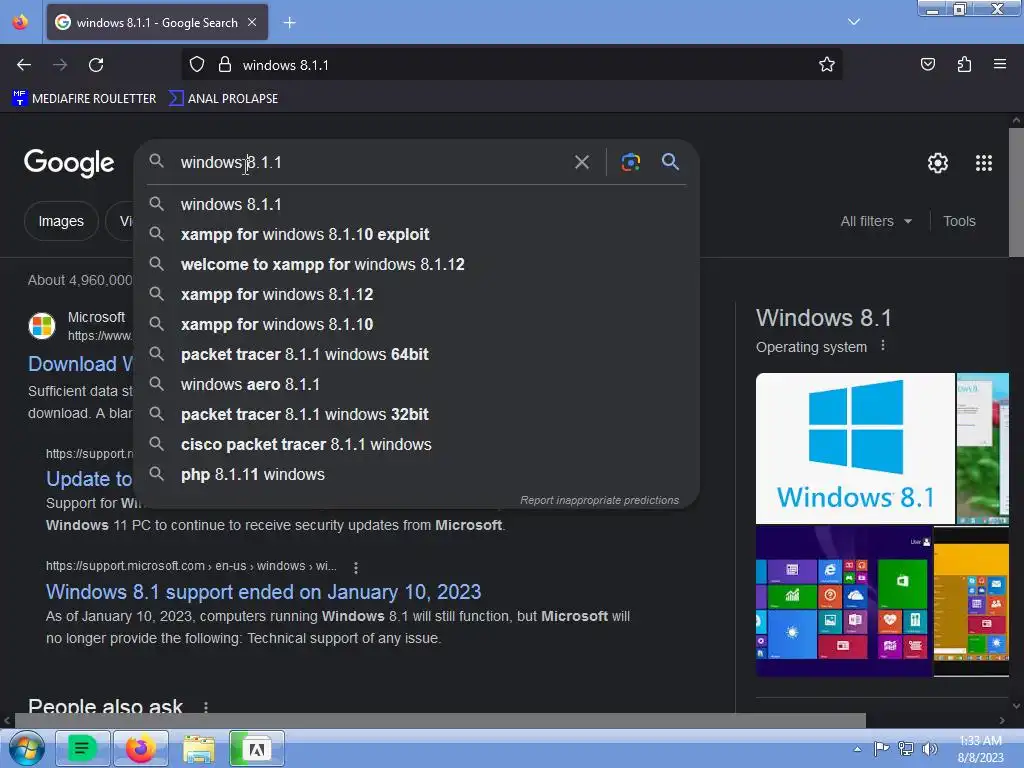Screen dimensions: 1024x768
Task: Open People also ask options menu
Action: click(206, 707)
